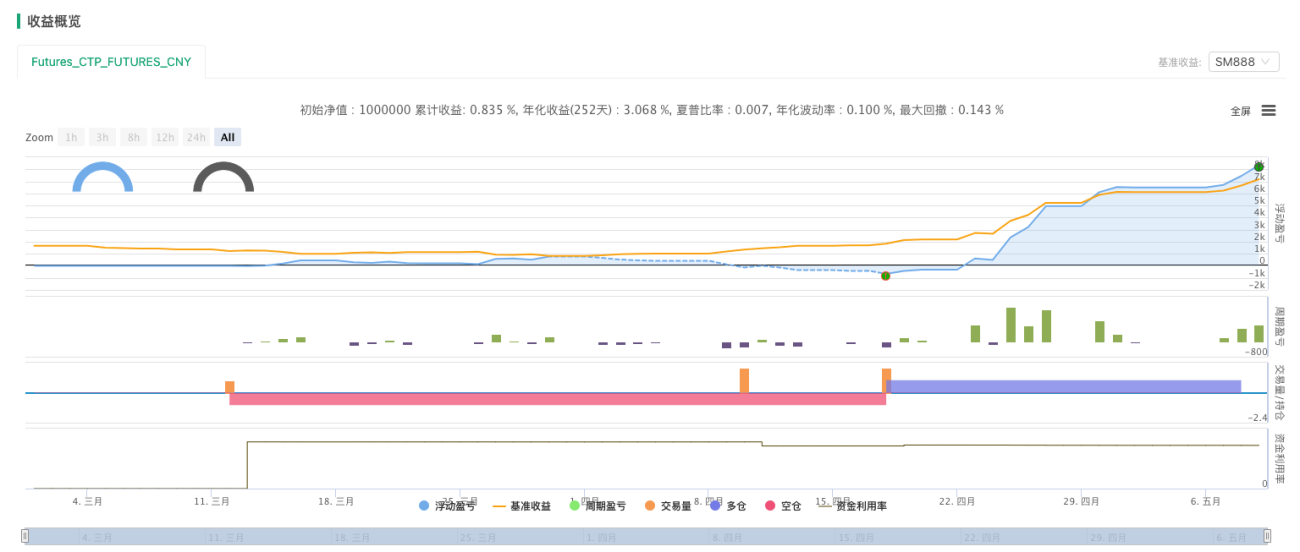
Task: Click the left navigator range handle
Action: pyautogui.click(x=26, y=537)
